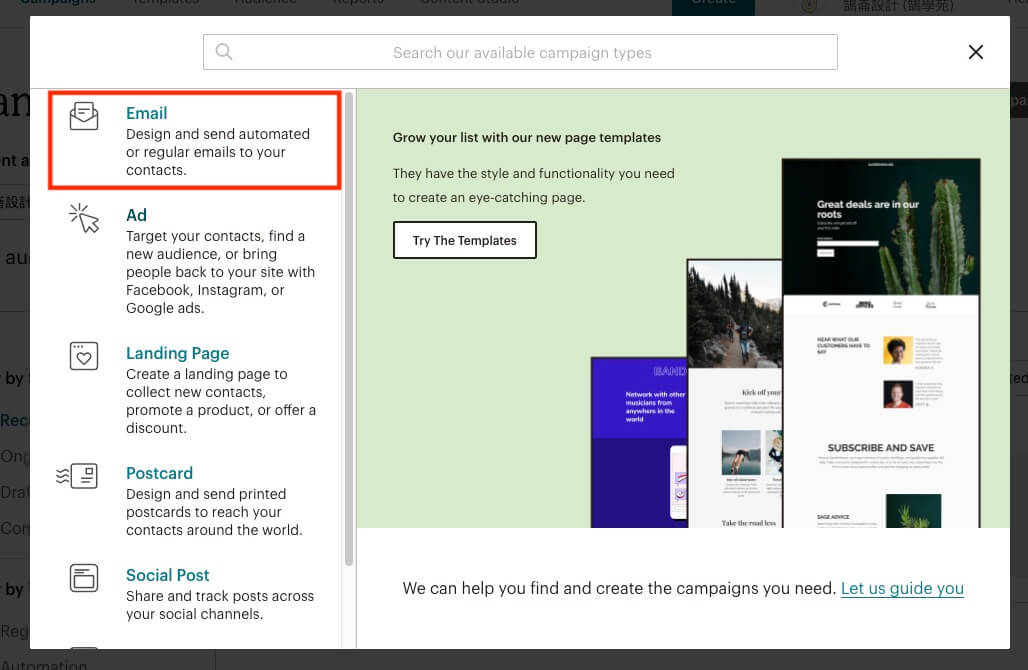
Task: Focus the campaign types search field
Action: [521, 52]
